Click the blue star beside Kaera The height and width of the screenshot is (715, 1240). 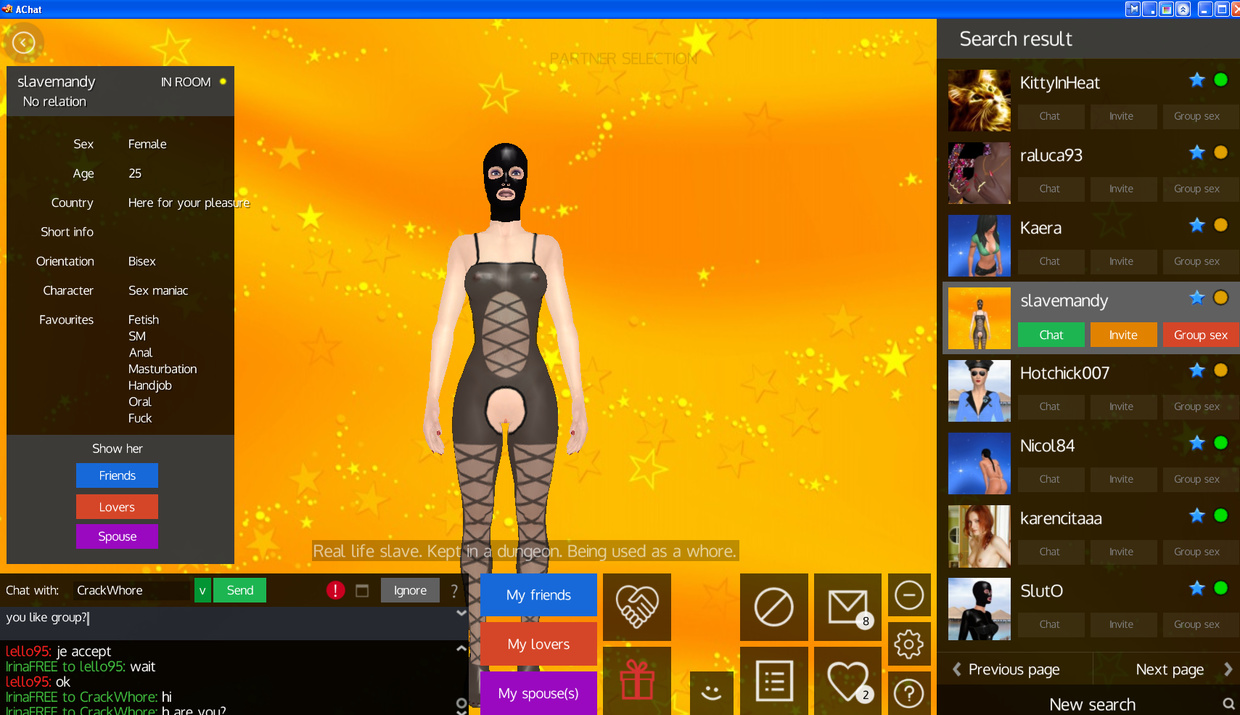point(1197,225)
